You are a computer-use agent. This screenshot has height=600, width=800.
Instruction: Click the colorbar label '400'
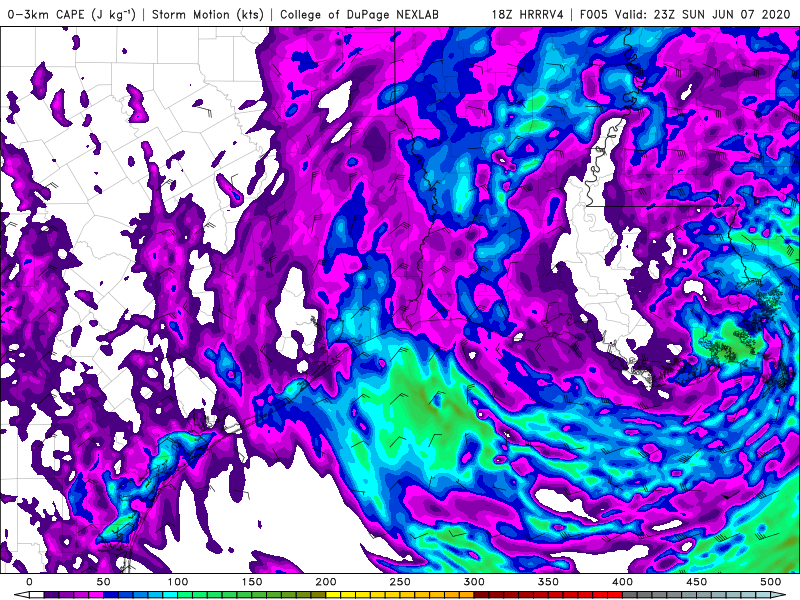(622, 582)
